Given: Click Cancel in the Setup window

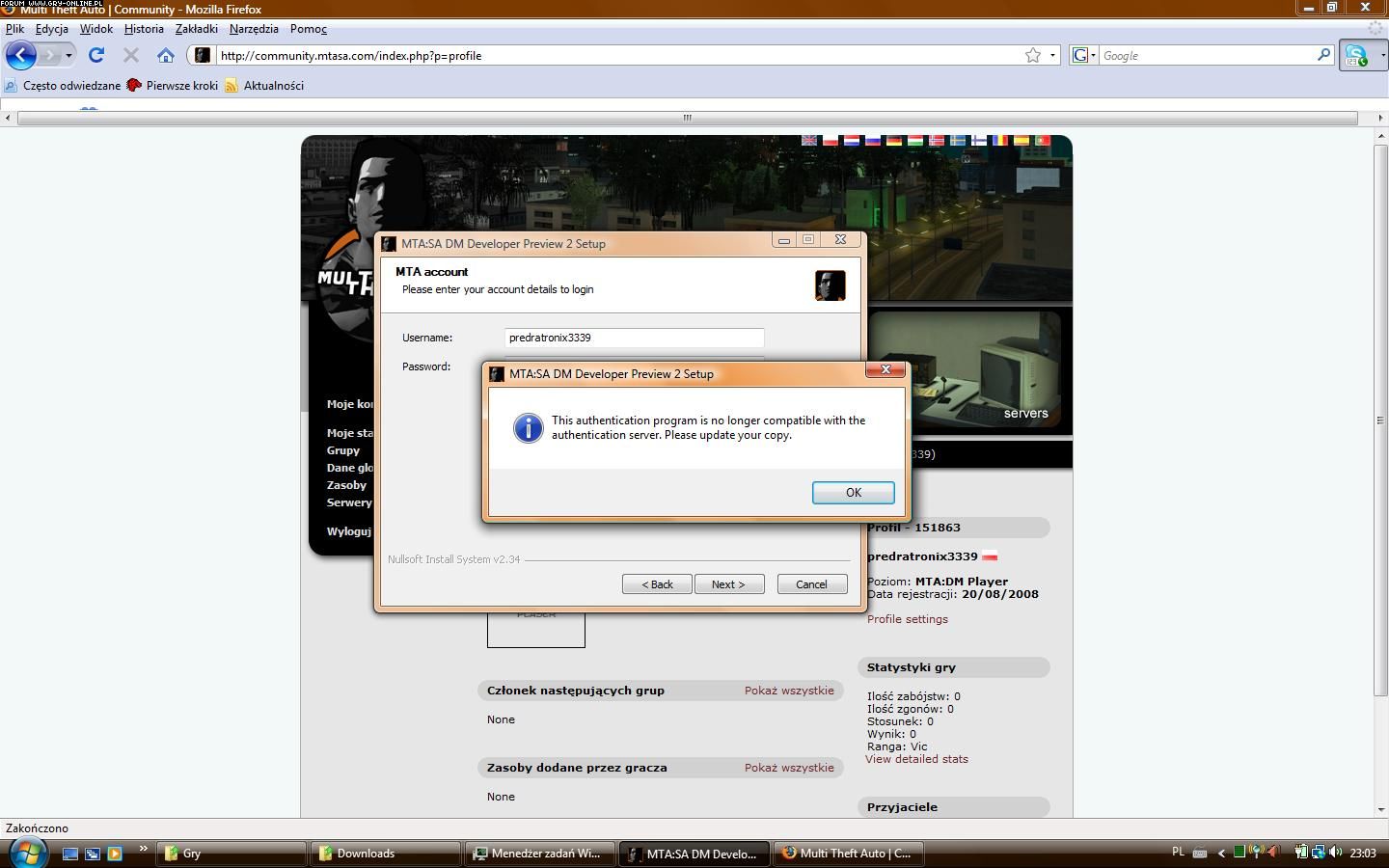Looking at the screenshot, I should tap(811, 583).
